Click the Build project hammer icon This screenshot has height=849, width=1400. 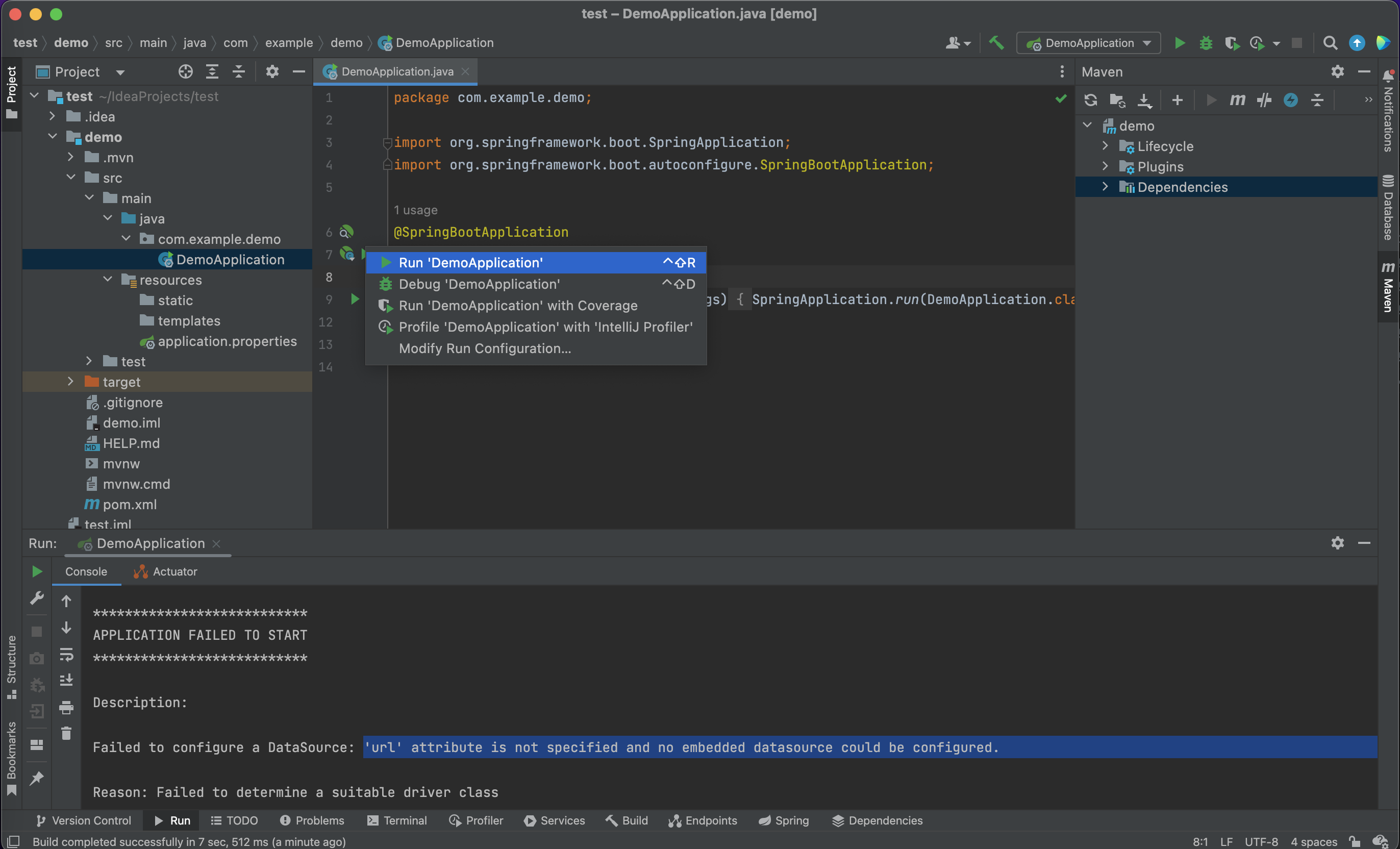point(996,43)
